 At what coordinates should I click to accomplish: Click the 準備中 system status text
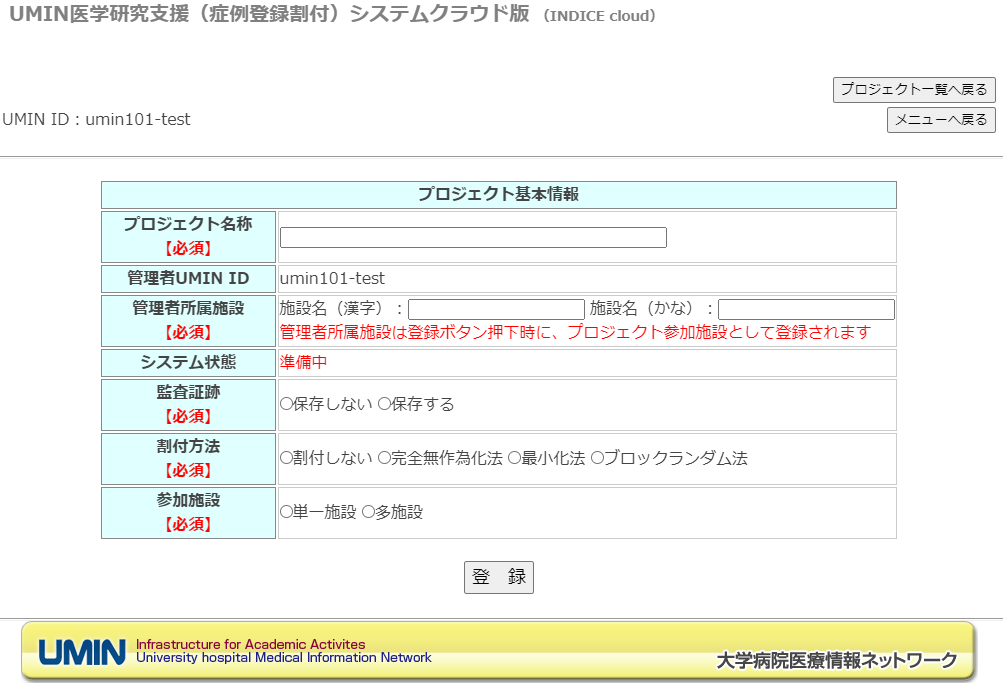(x=303, y=362)
